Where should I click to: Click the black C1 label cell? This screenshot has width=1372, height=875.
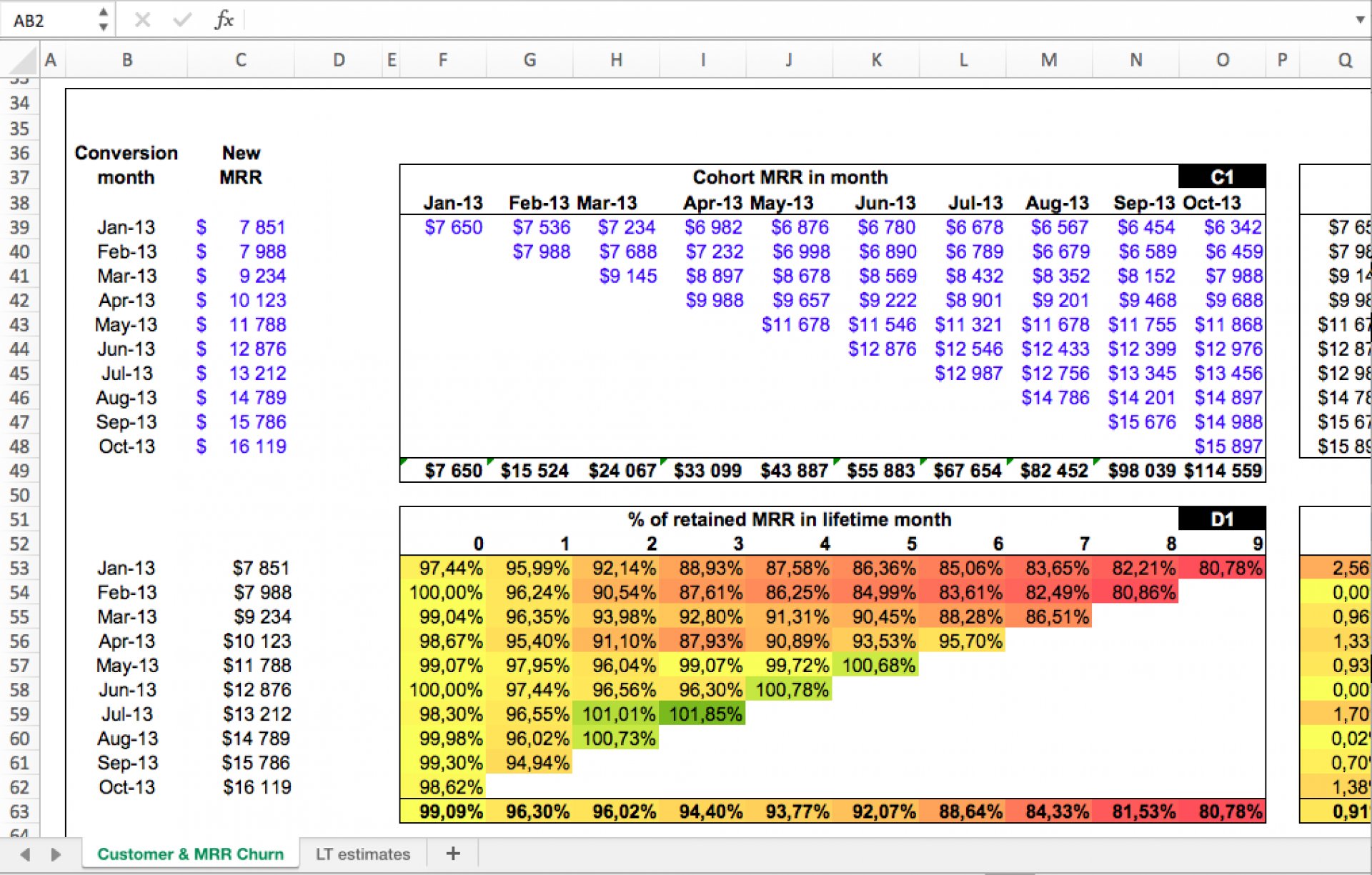(1222, 176)
